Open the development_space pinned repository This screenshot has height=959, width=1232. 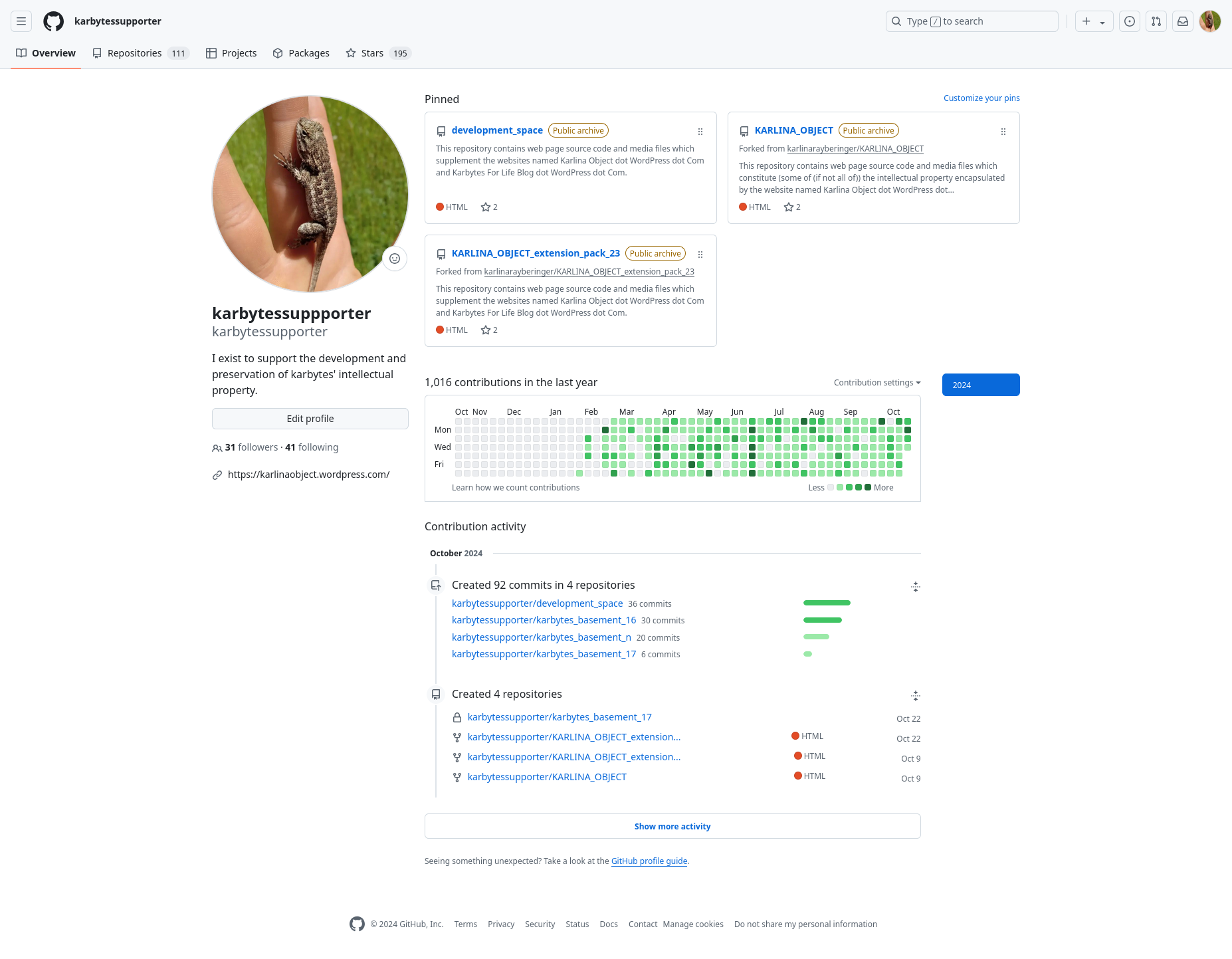(497, 131)
